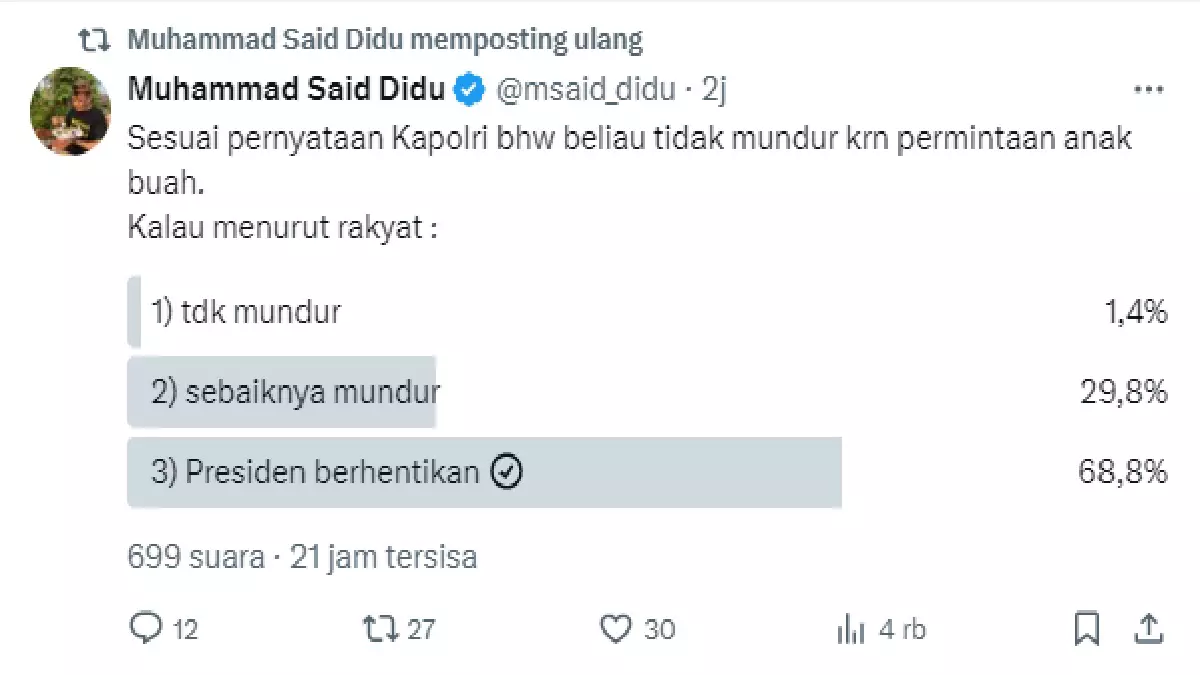Click the repost indicator icon at top
The image size is (1200, 675).
coord(94,40)
